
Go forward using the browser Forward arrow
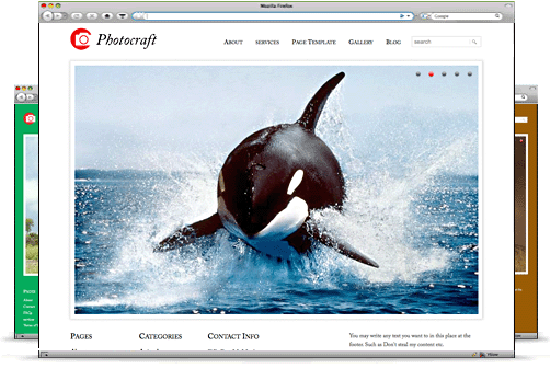(x=59, y=16)
